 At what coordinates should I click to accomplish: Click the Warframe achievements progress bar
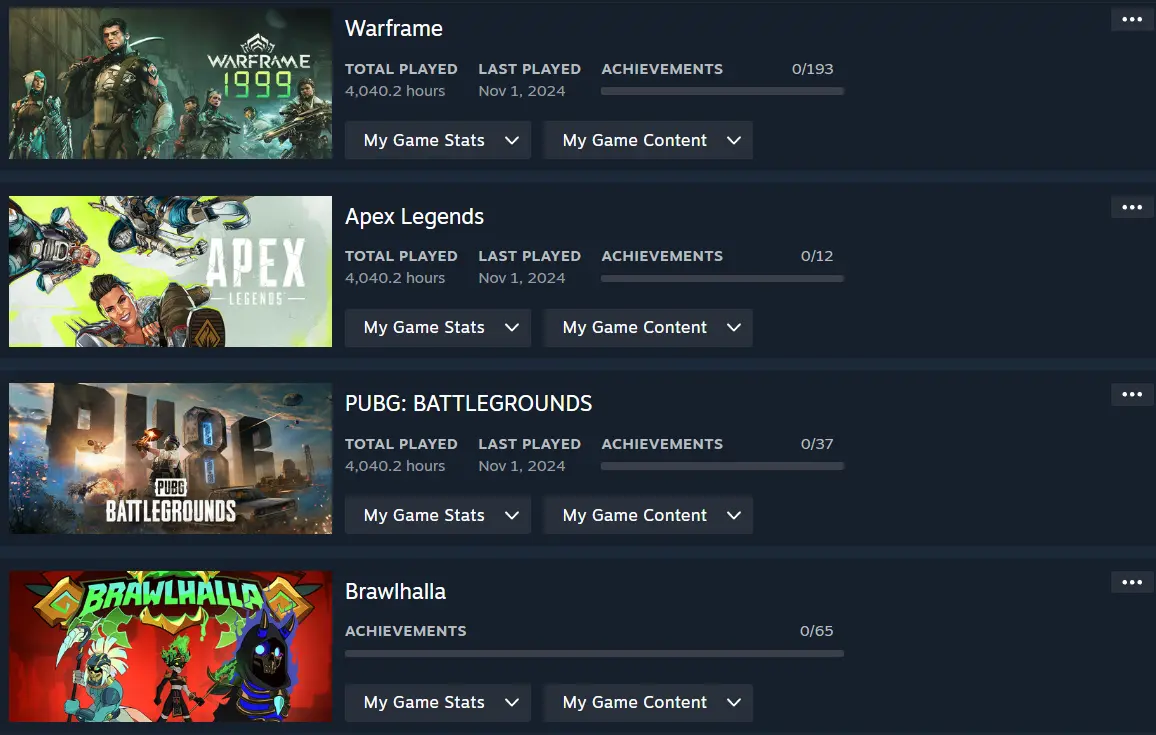[722, 91]
